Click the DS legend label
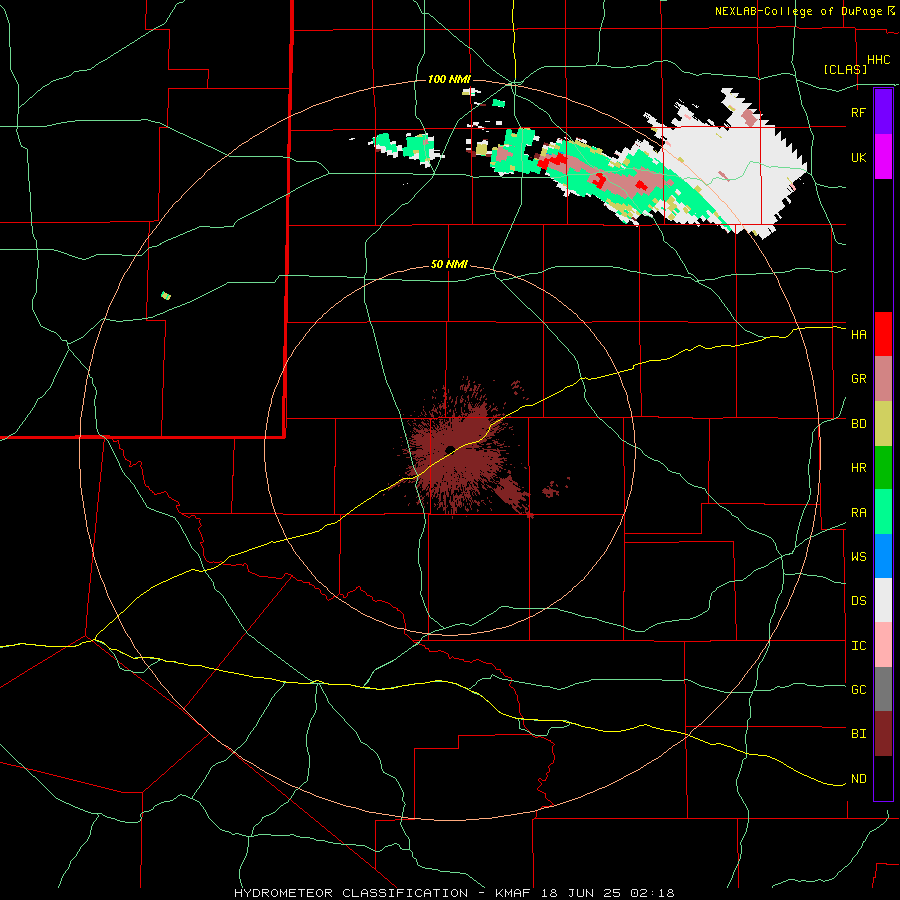This screenshot has width=900, height=900. pyautogui.click(x=858, y=601)
